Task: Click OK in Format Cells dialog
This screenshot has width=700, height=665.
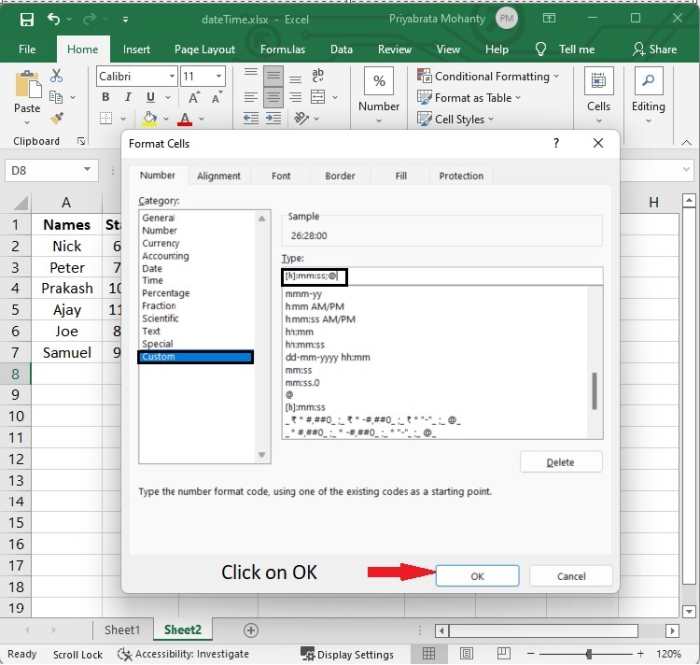Action: coord(477,576)
